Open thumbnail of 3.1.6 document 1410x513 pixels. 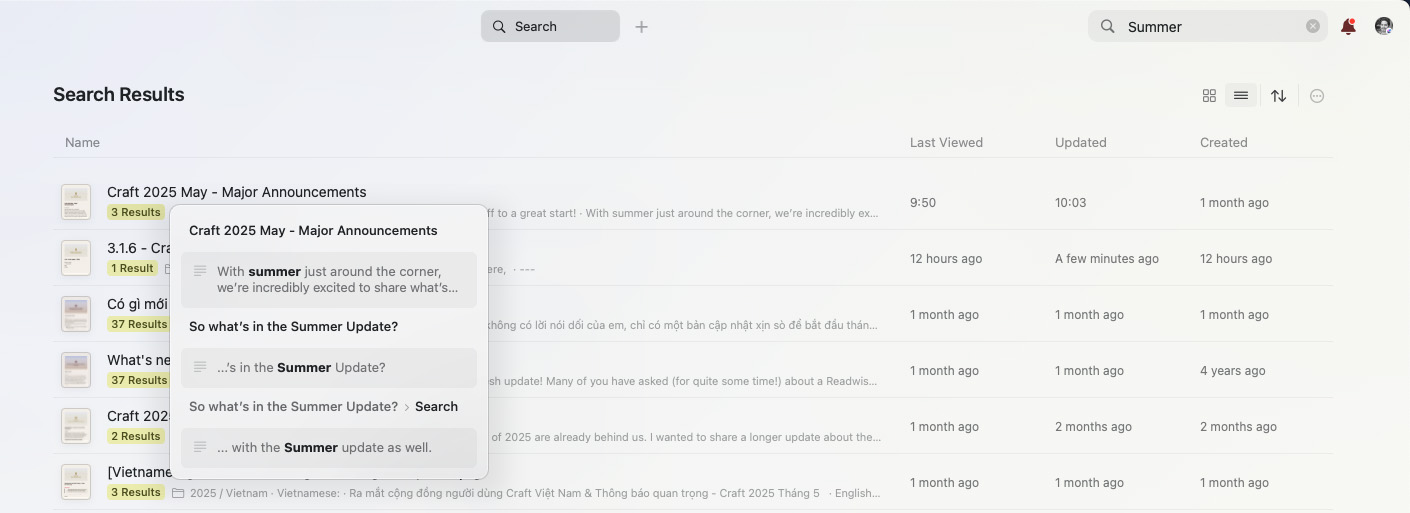[76, 258]
